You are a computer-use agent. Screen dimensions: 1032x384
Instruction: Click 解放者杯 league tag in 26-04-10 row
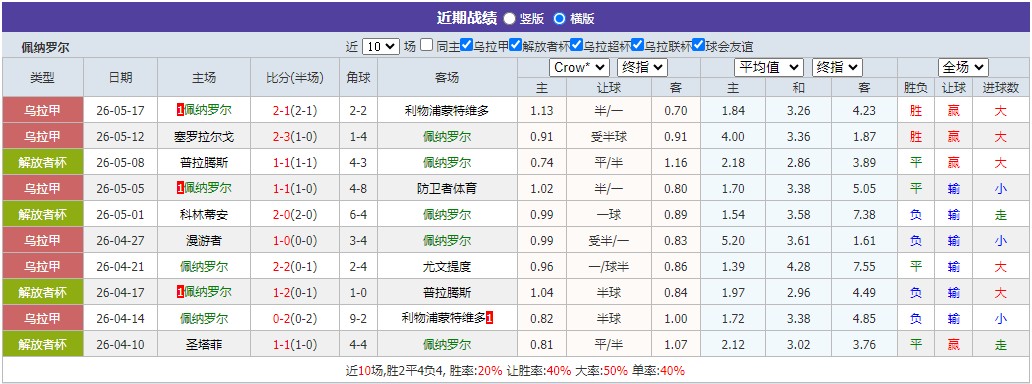43,344
